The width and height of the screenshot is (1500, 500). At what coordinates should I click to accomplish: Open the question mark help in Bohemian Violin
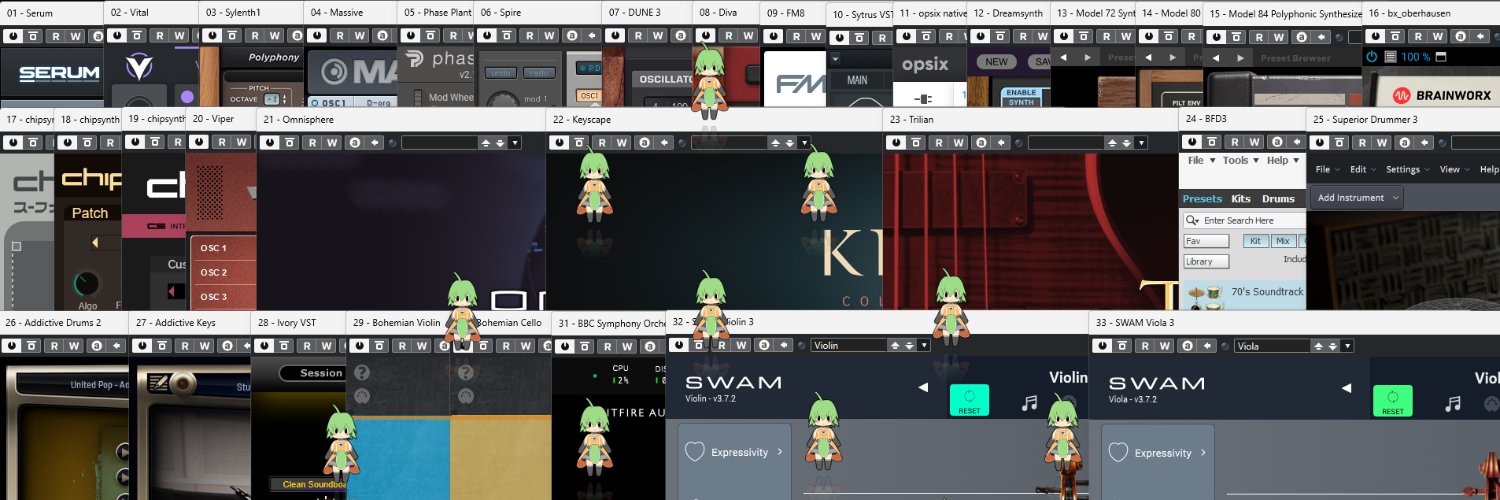(362, 372)
